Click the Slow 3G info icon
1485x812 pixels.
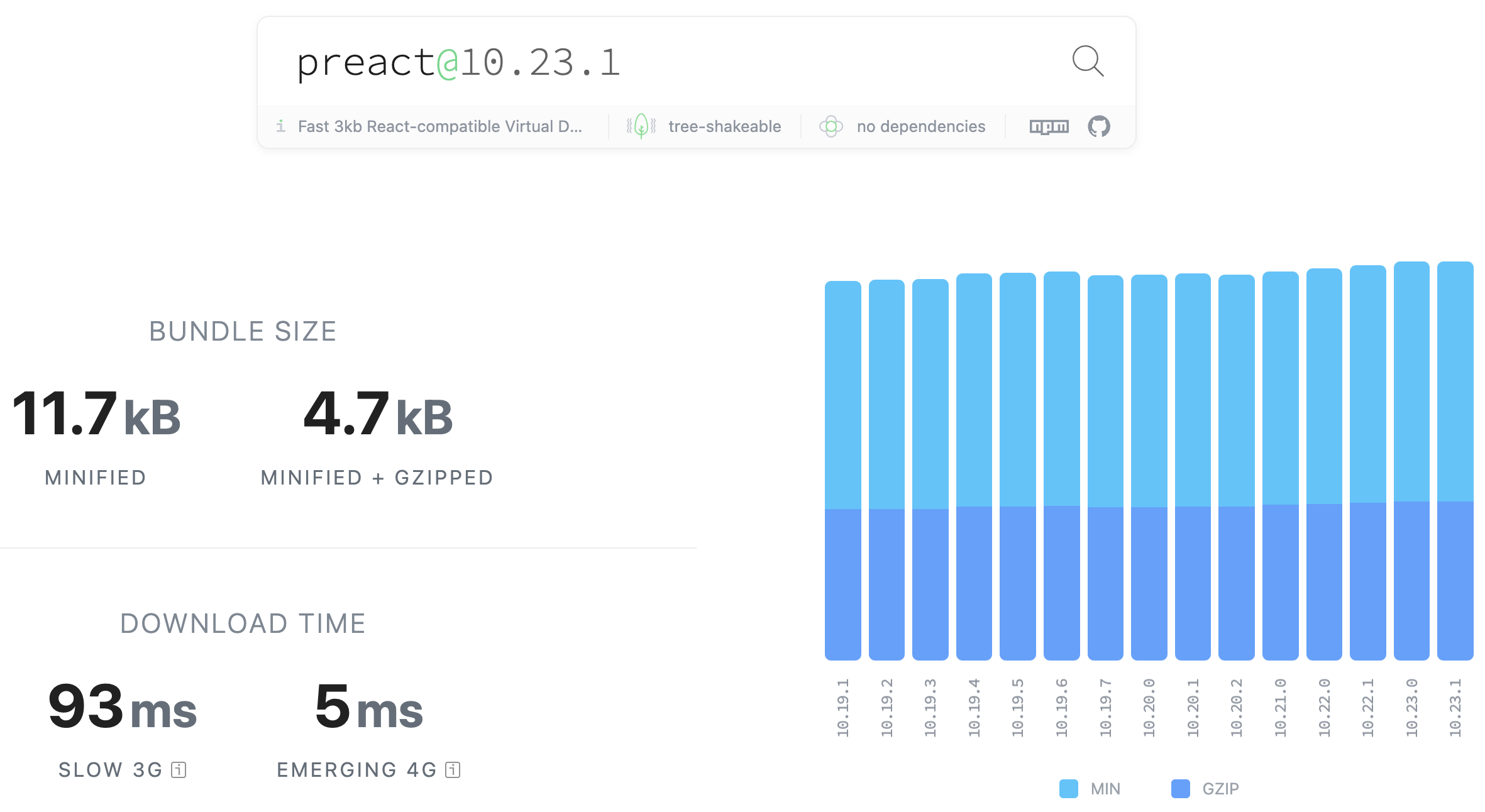(x=179, y=770)
